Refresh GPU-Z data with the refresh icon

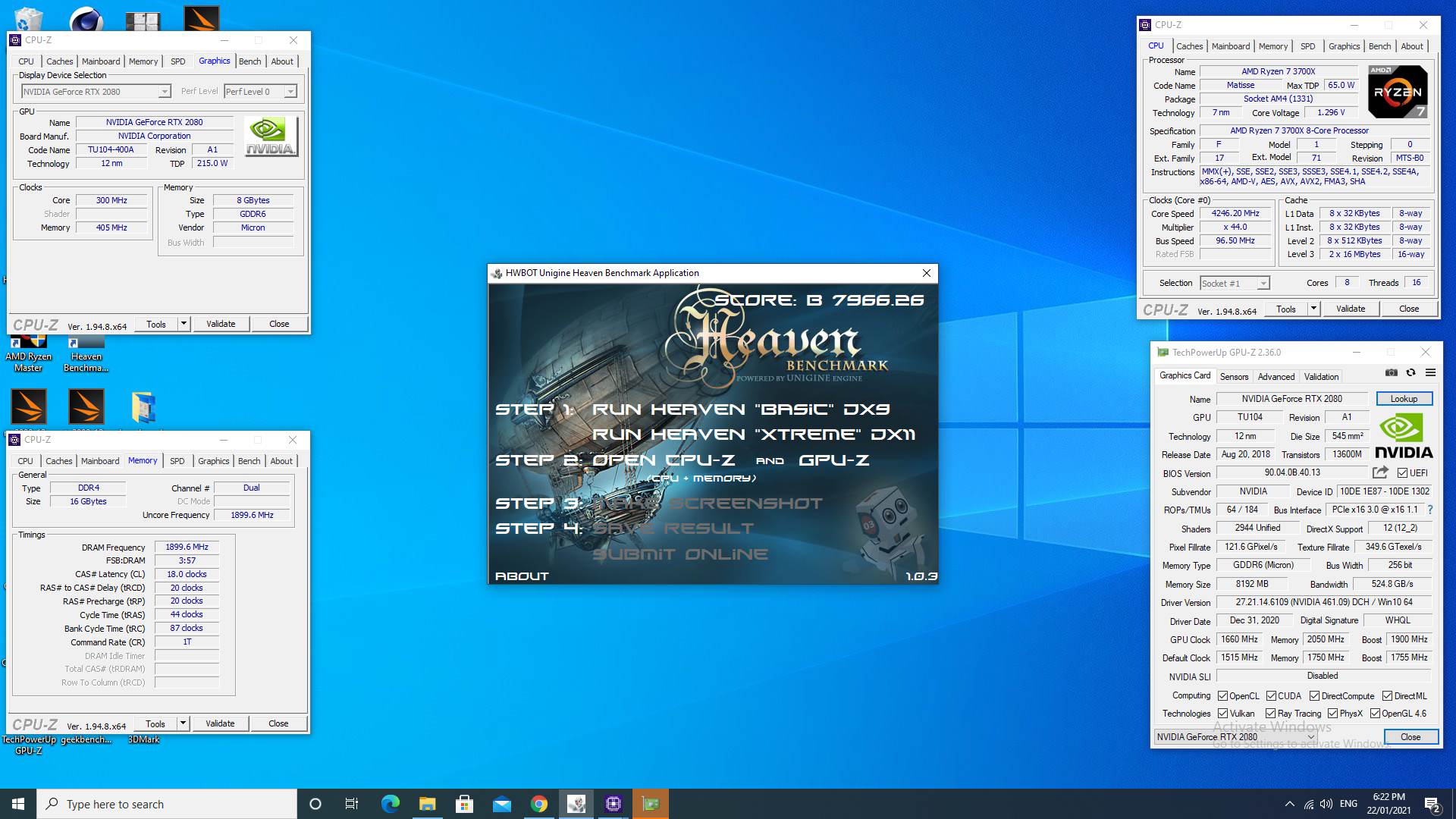click(1410, 373)
